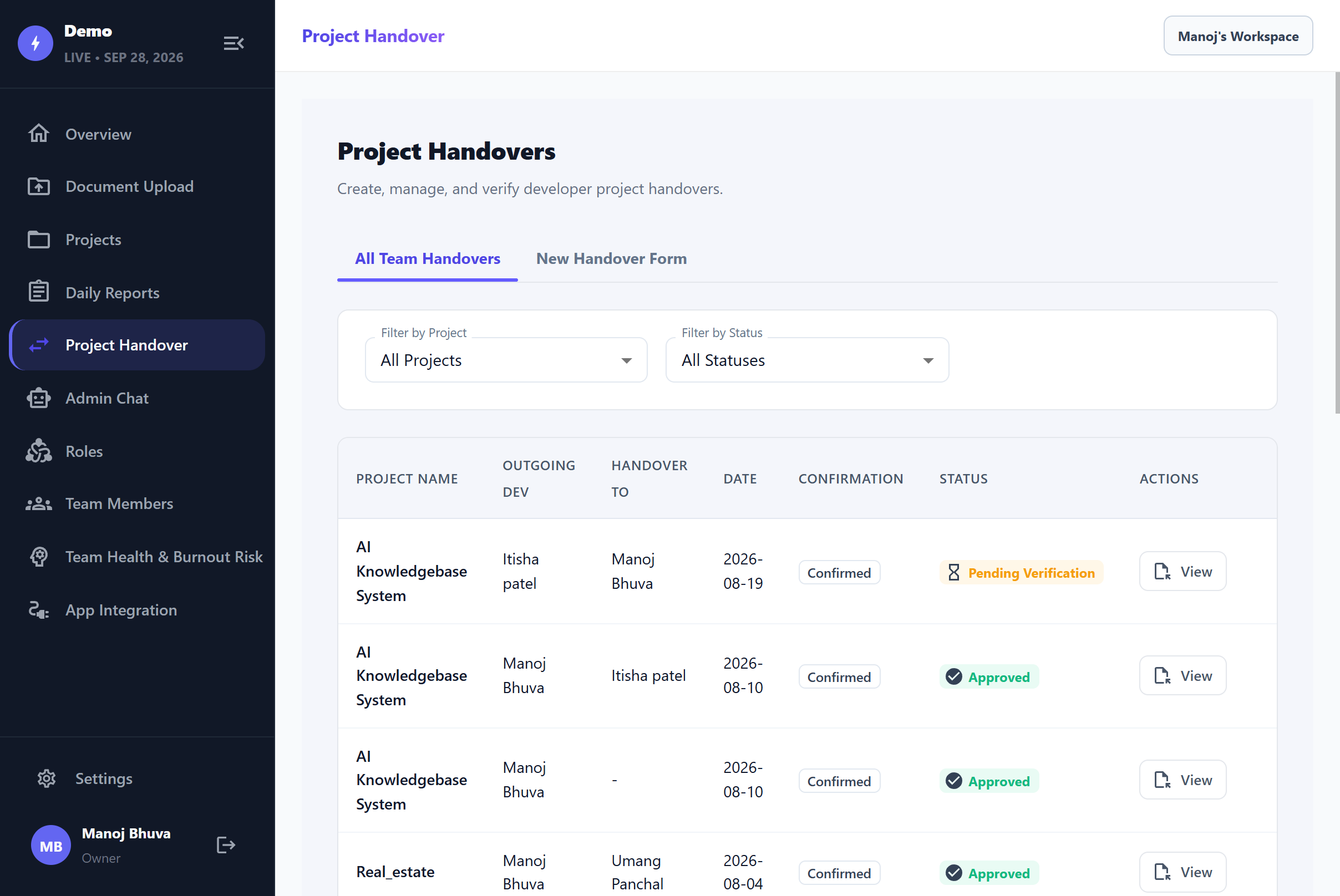The width and height of the screenshot is (1340, 896).
Task: Click the Umang Panchal cell
Action: [637, 872]
